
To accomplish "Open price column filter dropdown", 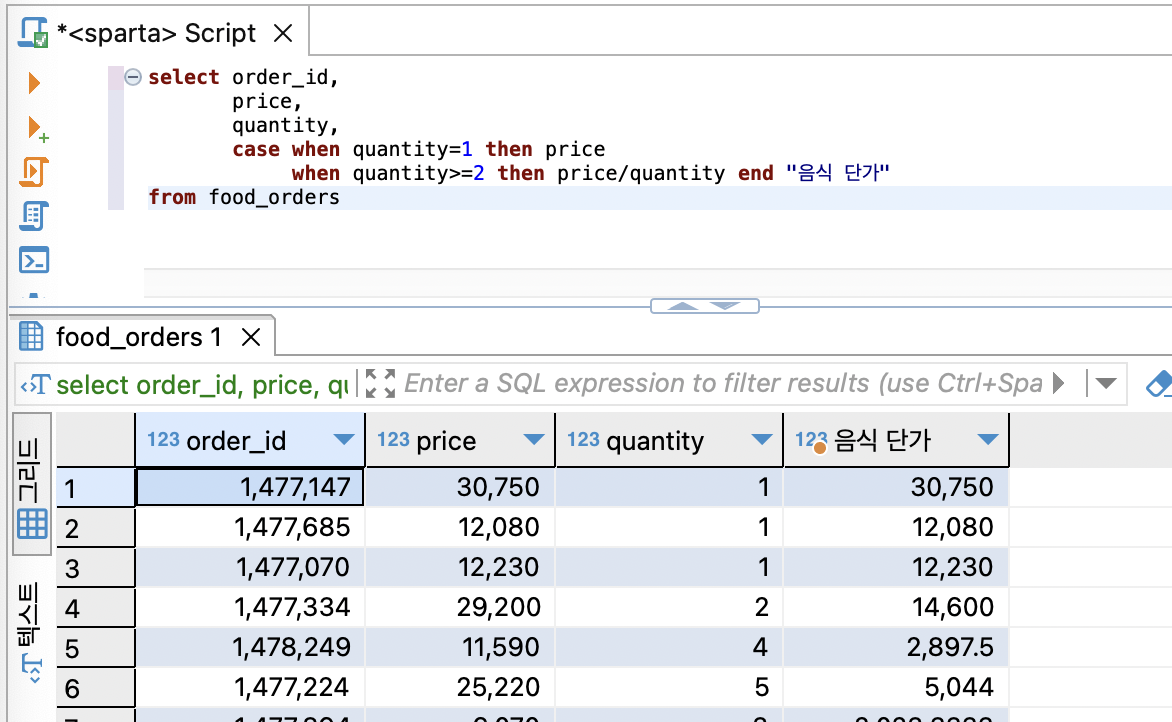I will 534,439.
